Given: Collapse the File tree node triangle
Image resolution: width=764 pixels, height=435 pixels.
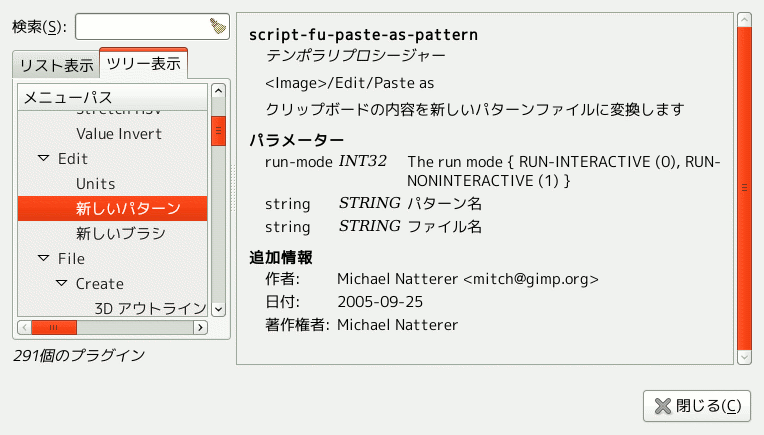Looking at the screenshot, I should pos(43,258).
